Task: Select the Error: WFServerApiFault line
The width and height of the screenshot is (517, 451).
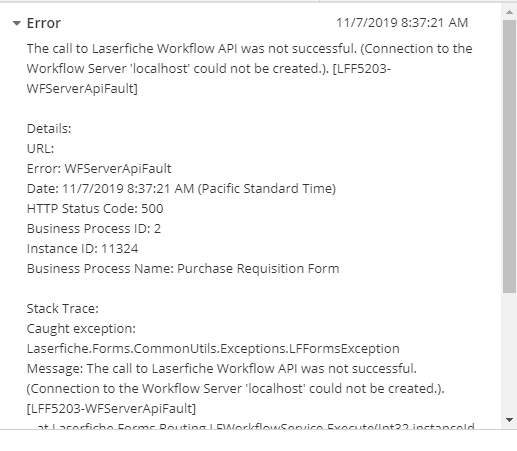Action: point(99,169)
